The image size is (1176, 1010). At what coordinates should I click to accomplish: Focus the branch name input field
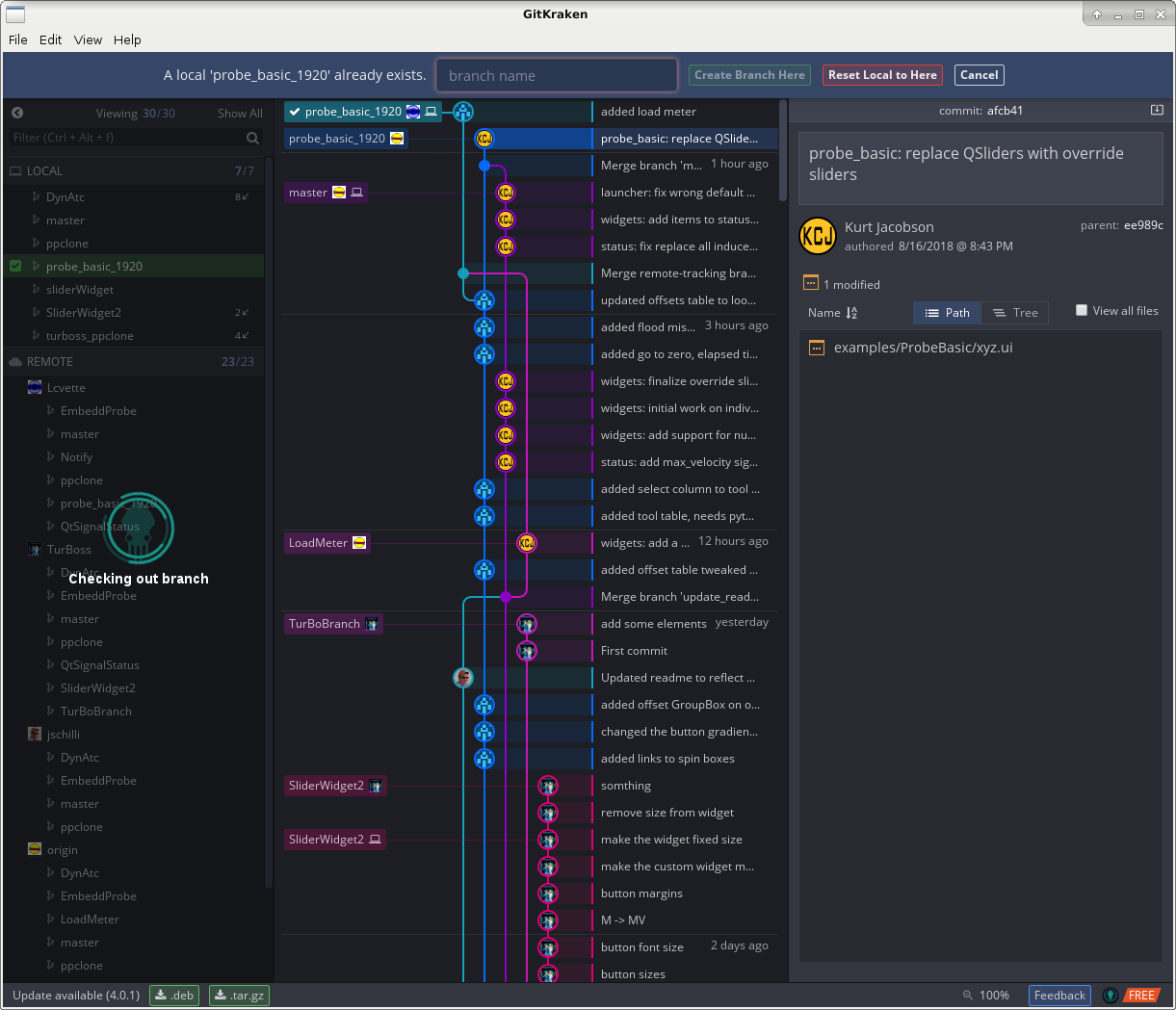pyautogui.click(x=557, y=75)
